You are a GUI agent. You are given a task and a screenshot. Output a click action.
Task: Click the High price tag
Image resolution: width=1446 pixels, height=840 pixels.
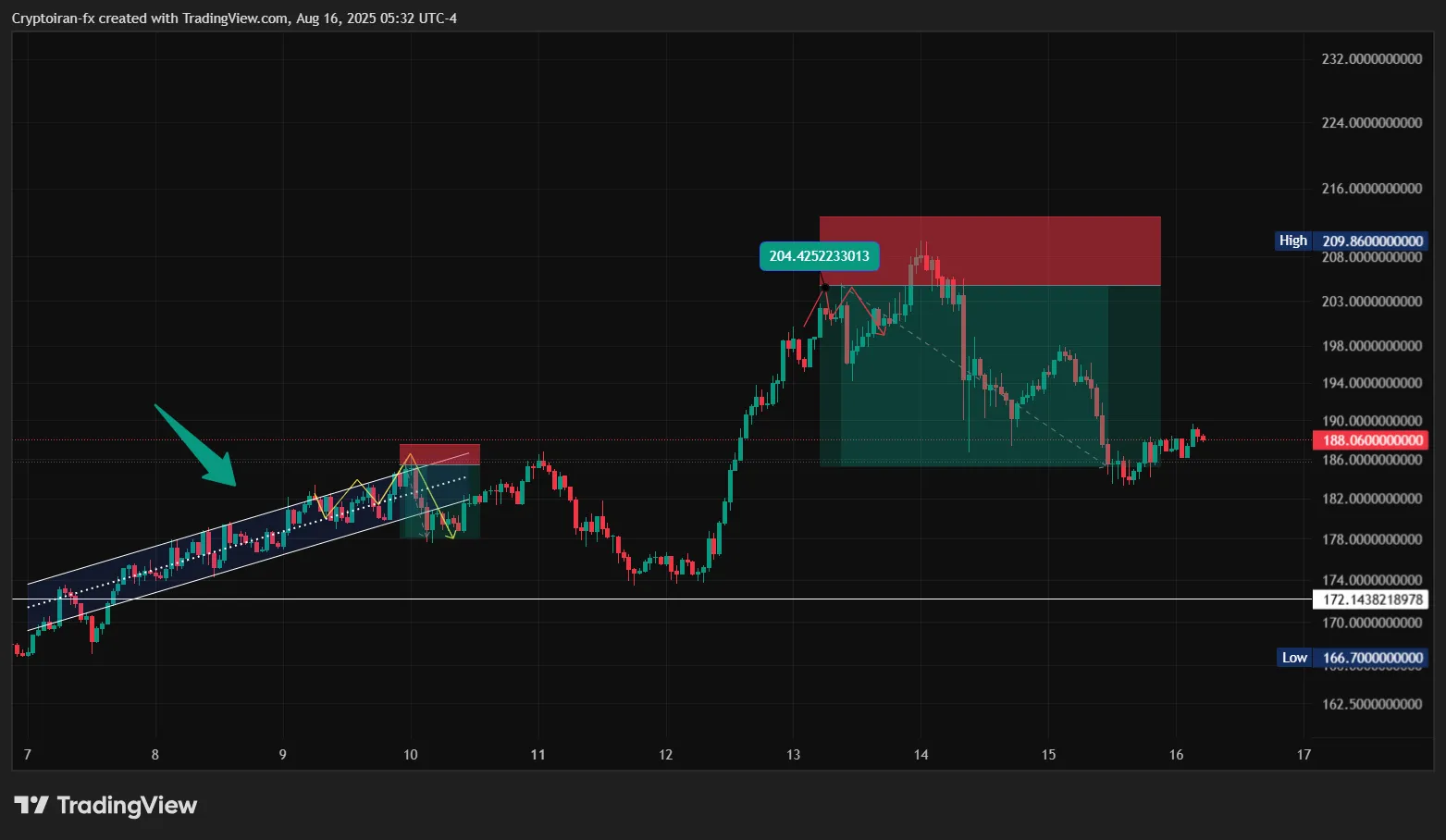1292,241
